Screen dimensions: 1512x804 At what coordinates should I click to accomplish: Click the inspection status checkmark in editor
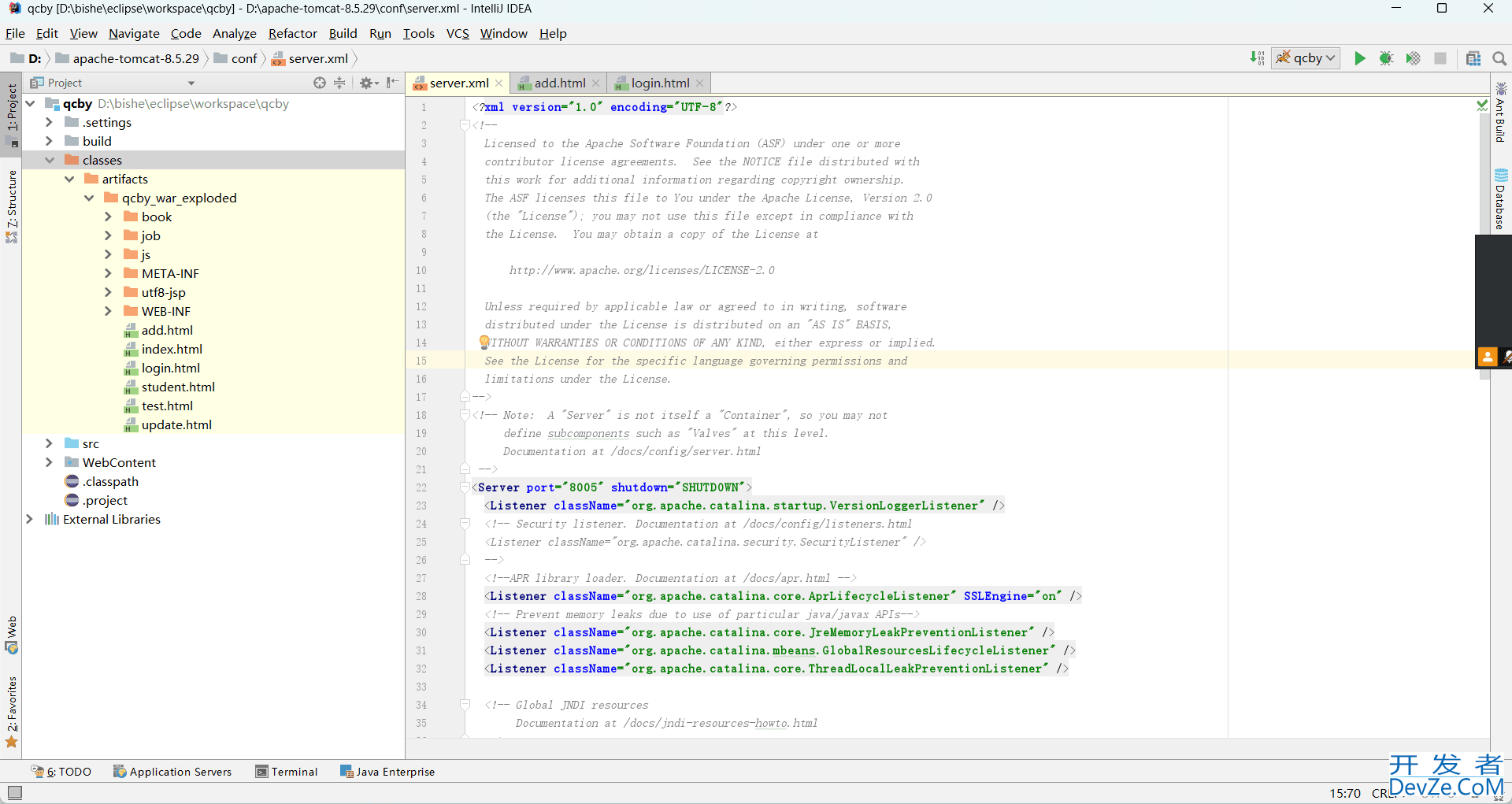[x=1482, y=106]
